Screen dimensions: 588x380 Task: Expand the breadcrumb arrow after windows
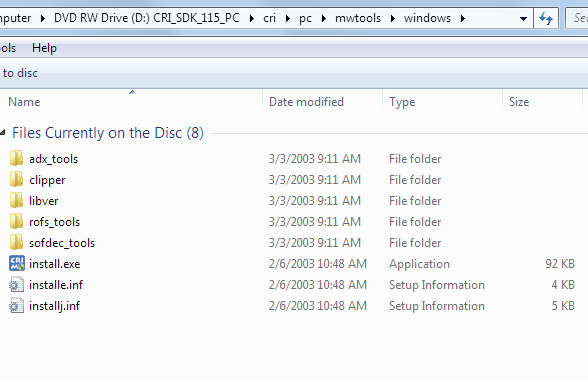[463, 18]
